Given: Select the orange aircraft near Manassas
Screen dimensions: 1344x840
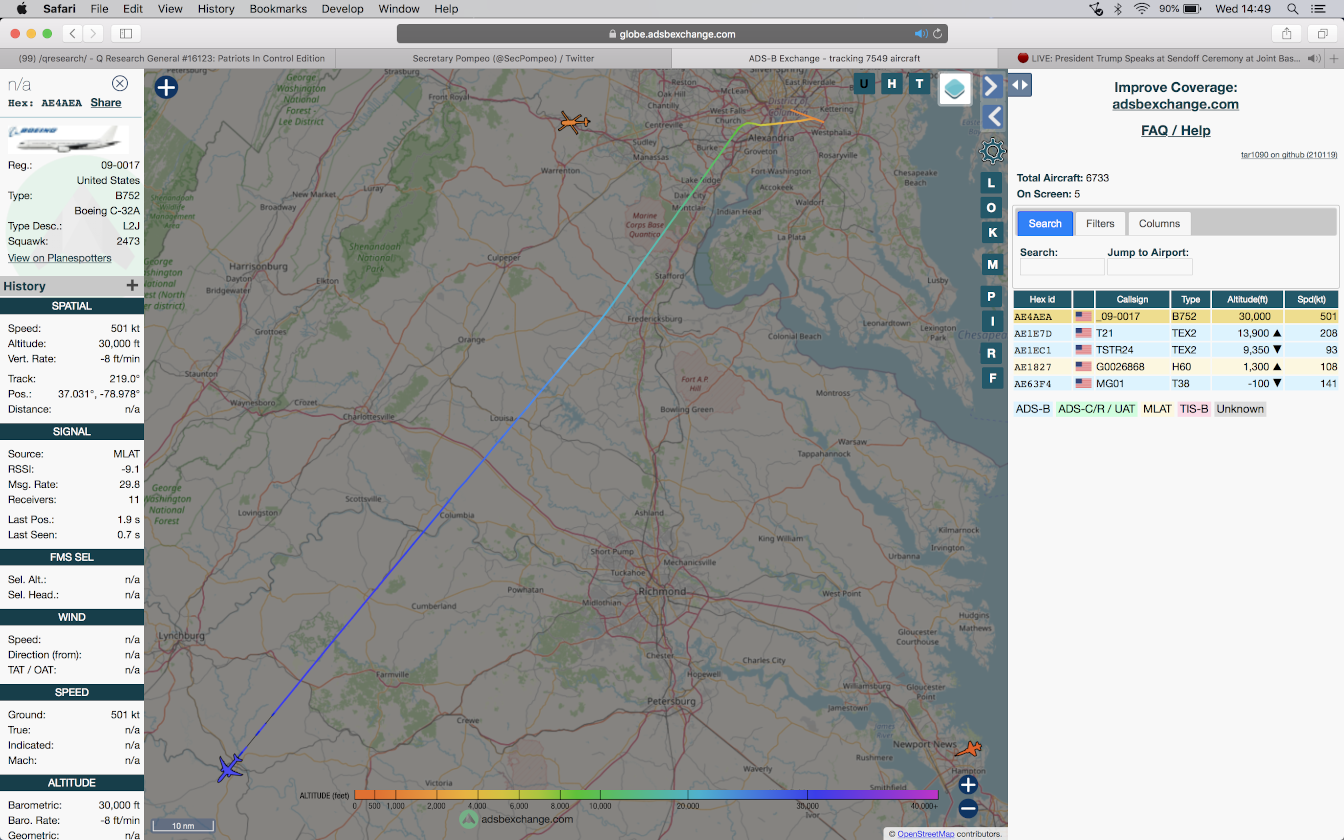Looking at the screenshot, I should pyautogui.click(x=573, y=123).
